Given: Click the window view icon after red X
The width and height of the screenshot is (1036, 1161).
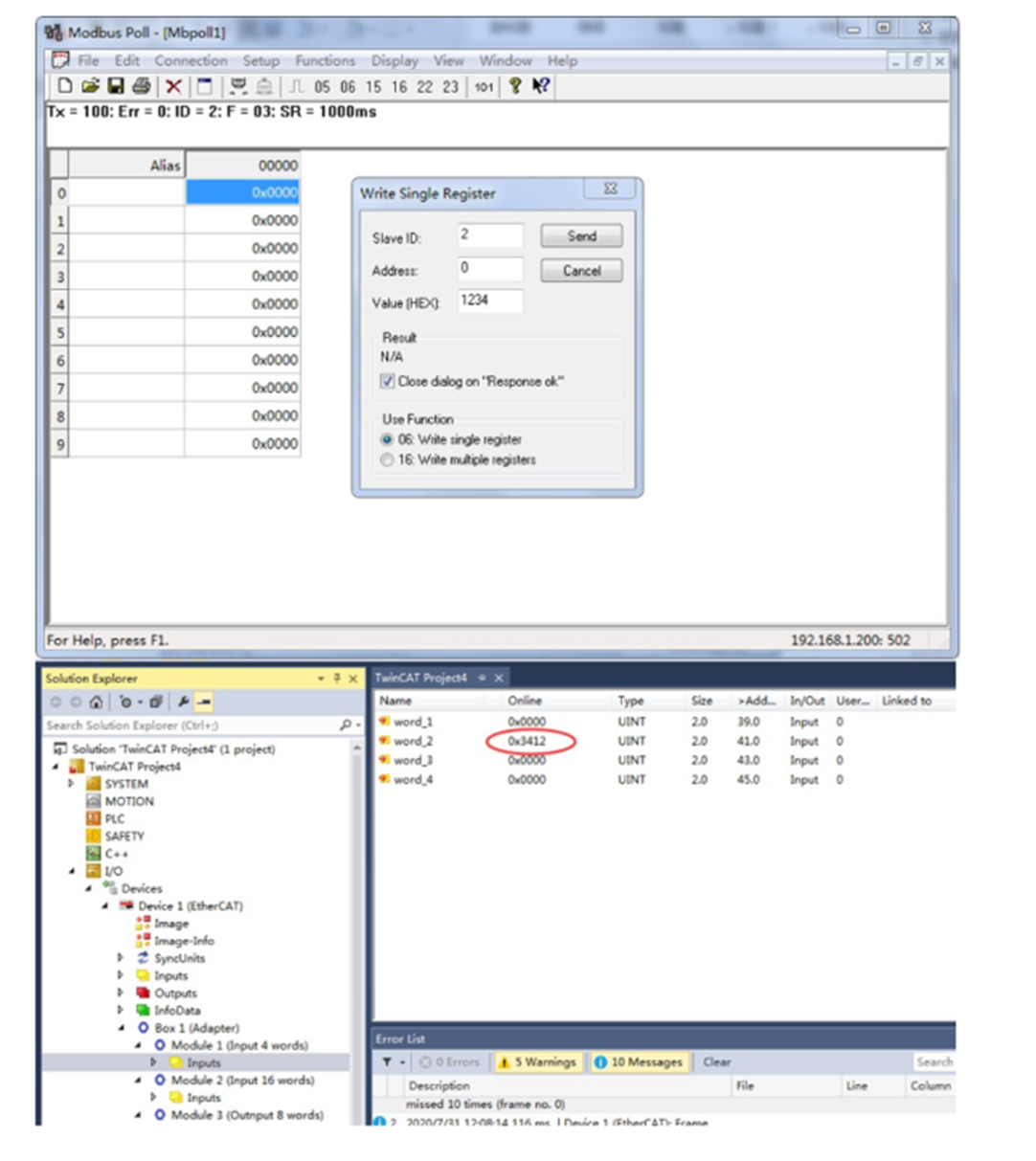Looking at the screenshot, I should [x=204, y=87].
